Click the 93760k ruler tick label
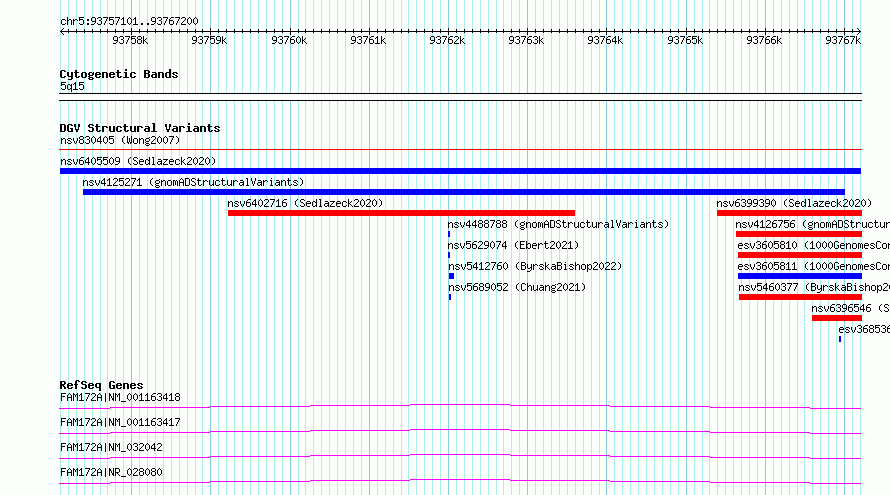This screenshot has width=890, height=495. pos(289,40)
